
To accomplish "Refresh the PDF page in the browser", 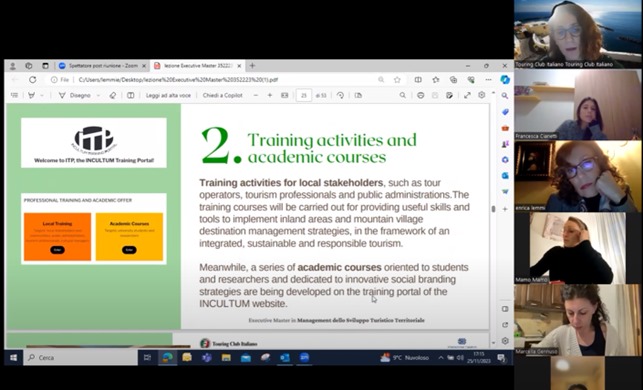I will click(x=33, y=80).
